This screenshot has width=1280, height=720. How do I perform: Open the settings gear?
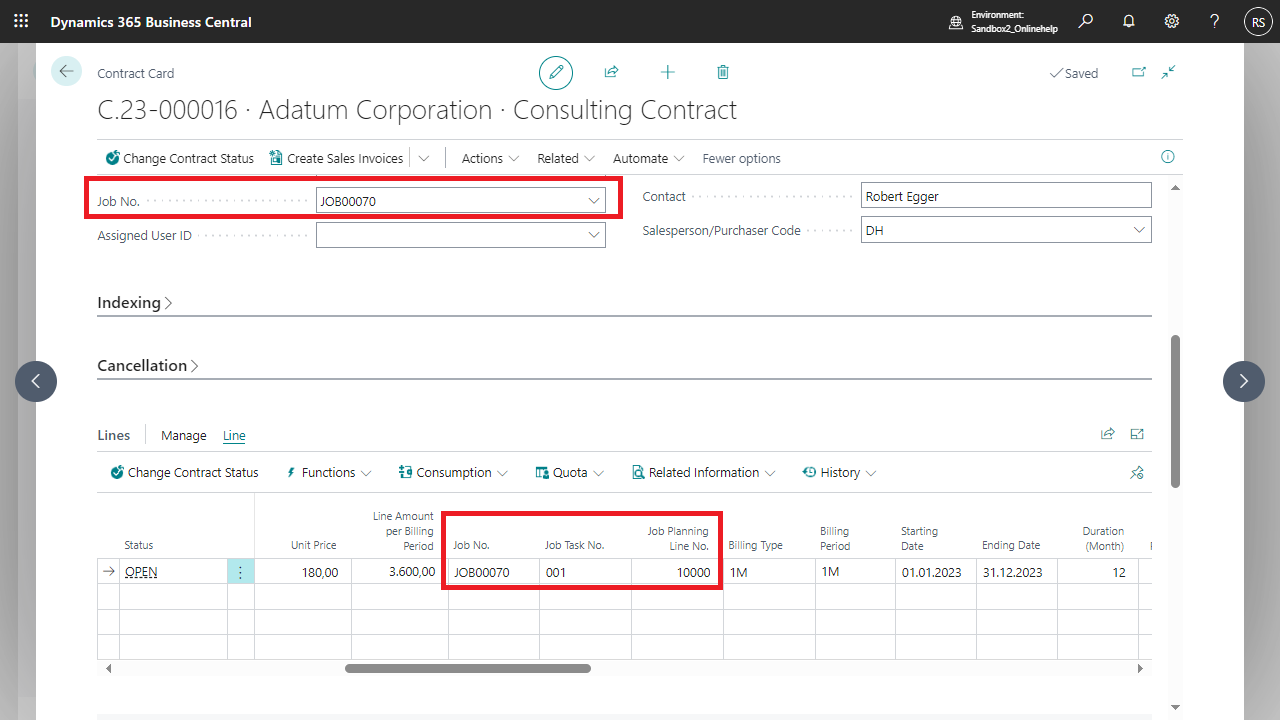point(1172,21)
